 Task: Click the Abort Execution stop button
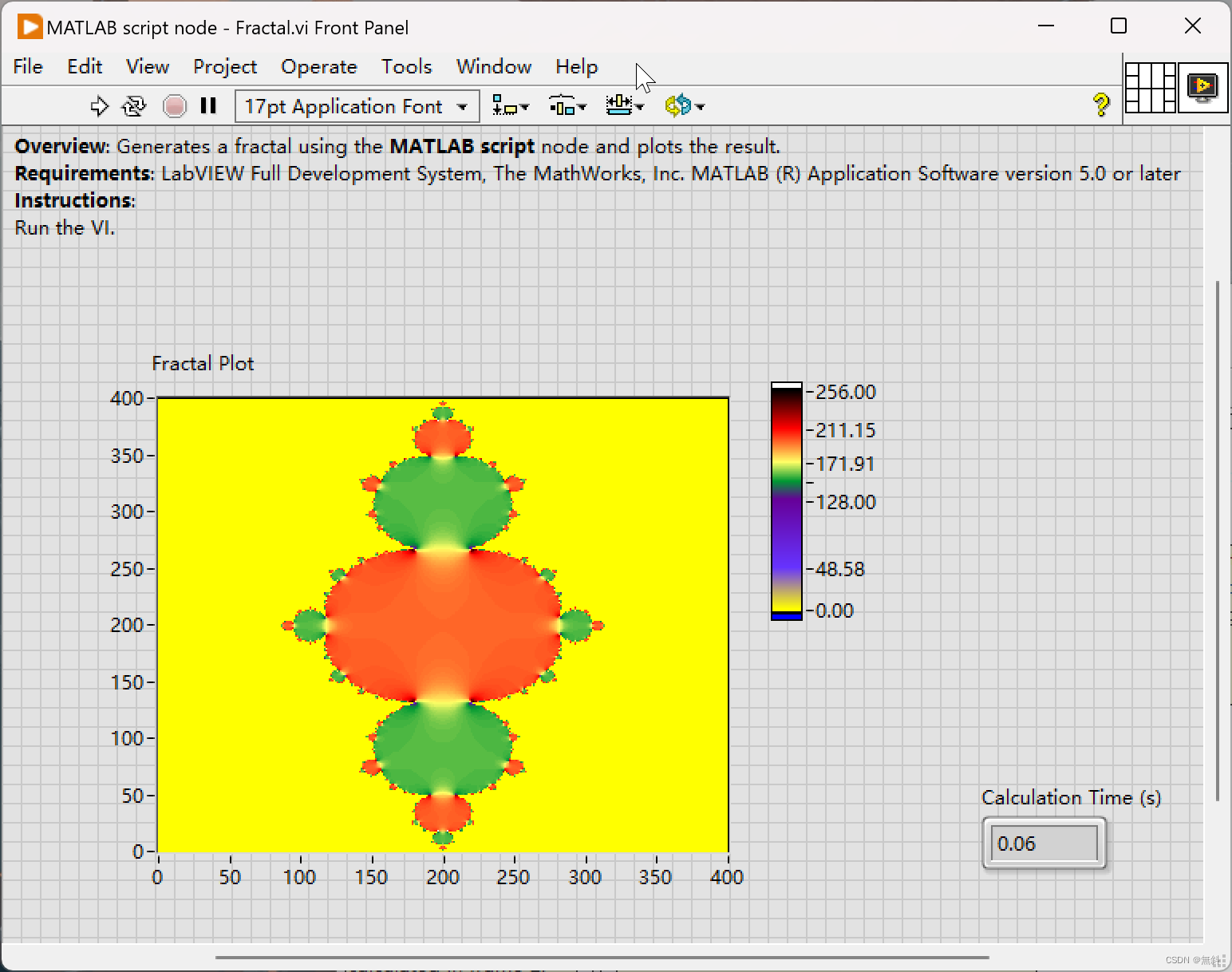[174, 106]
